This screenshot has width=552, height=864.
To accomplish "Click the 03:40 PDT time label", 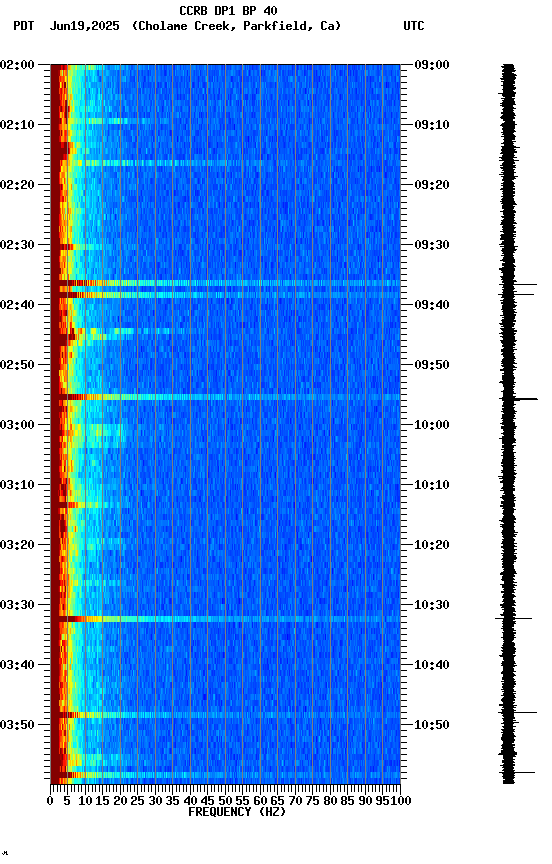I will [x=17, y=665].
